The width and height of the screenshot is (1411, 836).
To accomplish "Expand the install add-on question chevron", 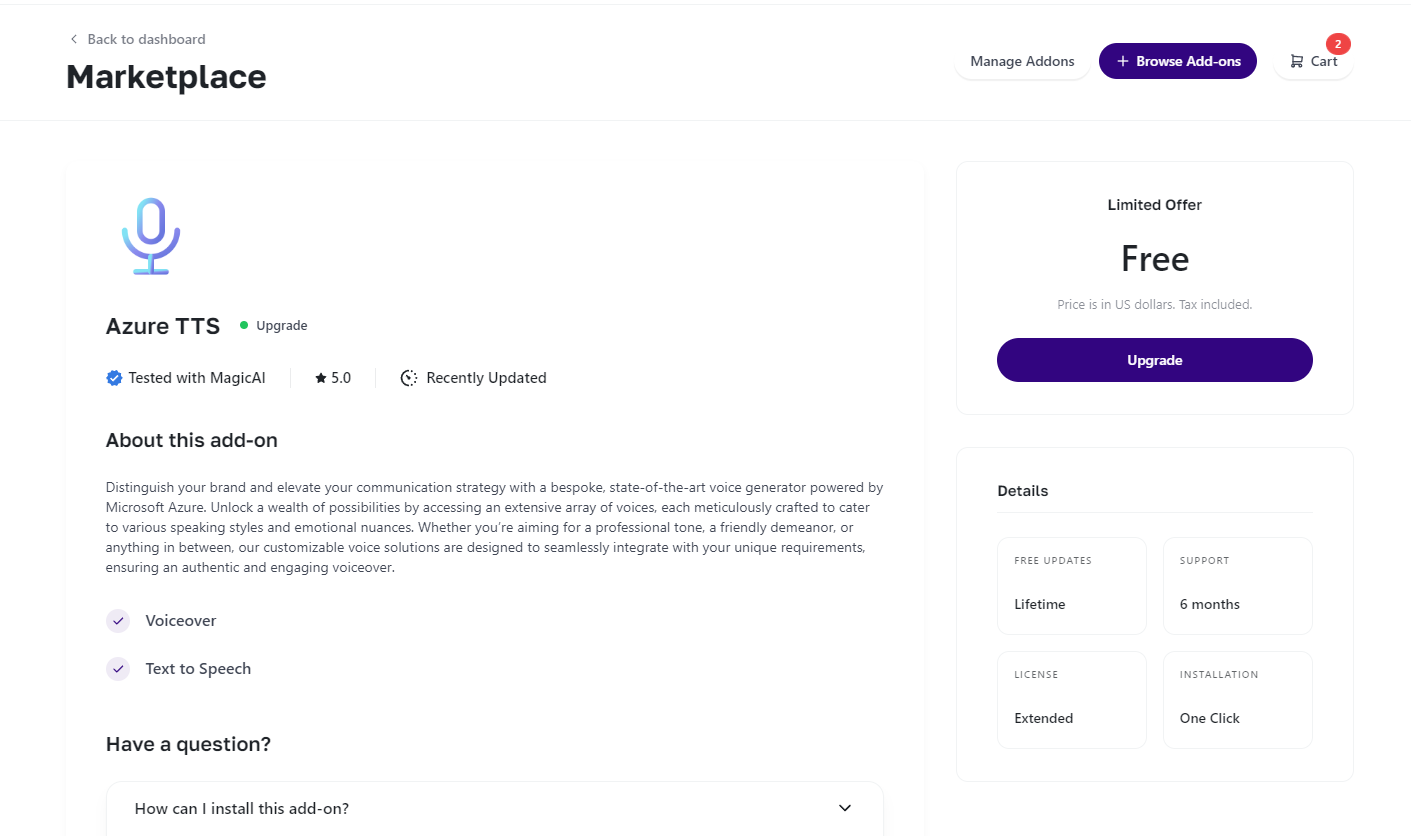I will [x=845, y=808].
